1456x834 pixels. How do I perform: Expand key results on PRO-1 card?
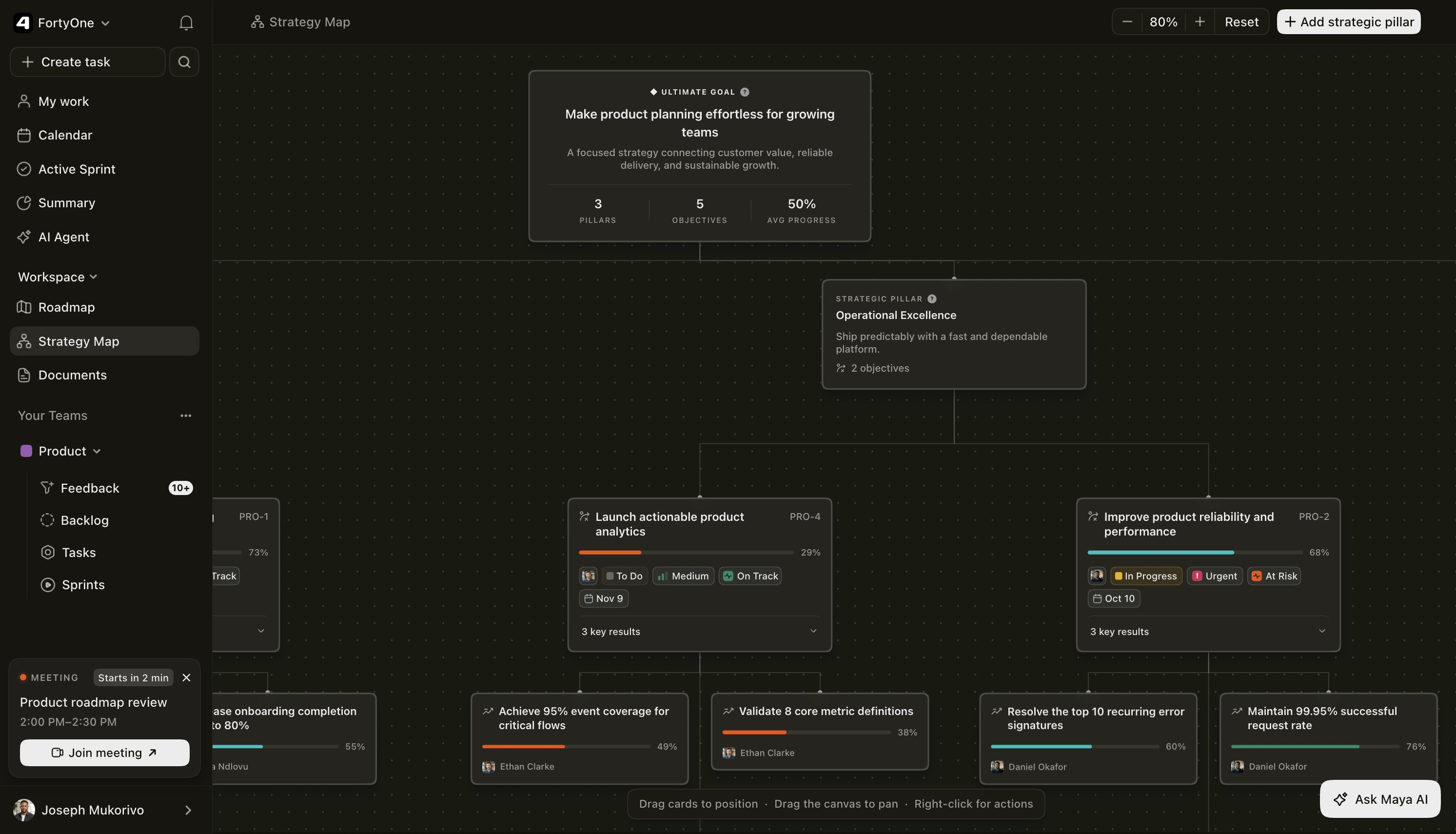click(x=261, y=631)
